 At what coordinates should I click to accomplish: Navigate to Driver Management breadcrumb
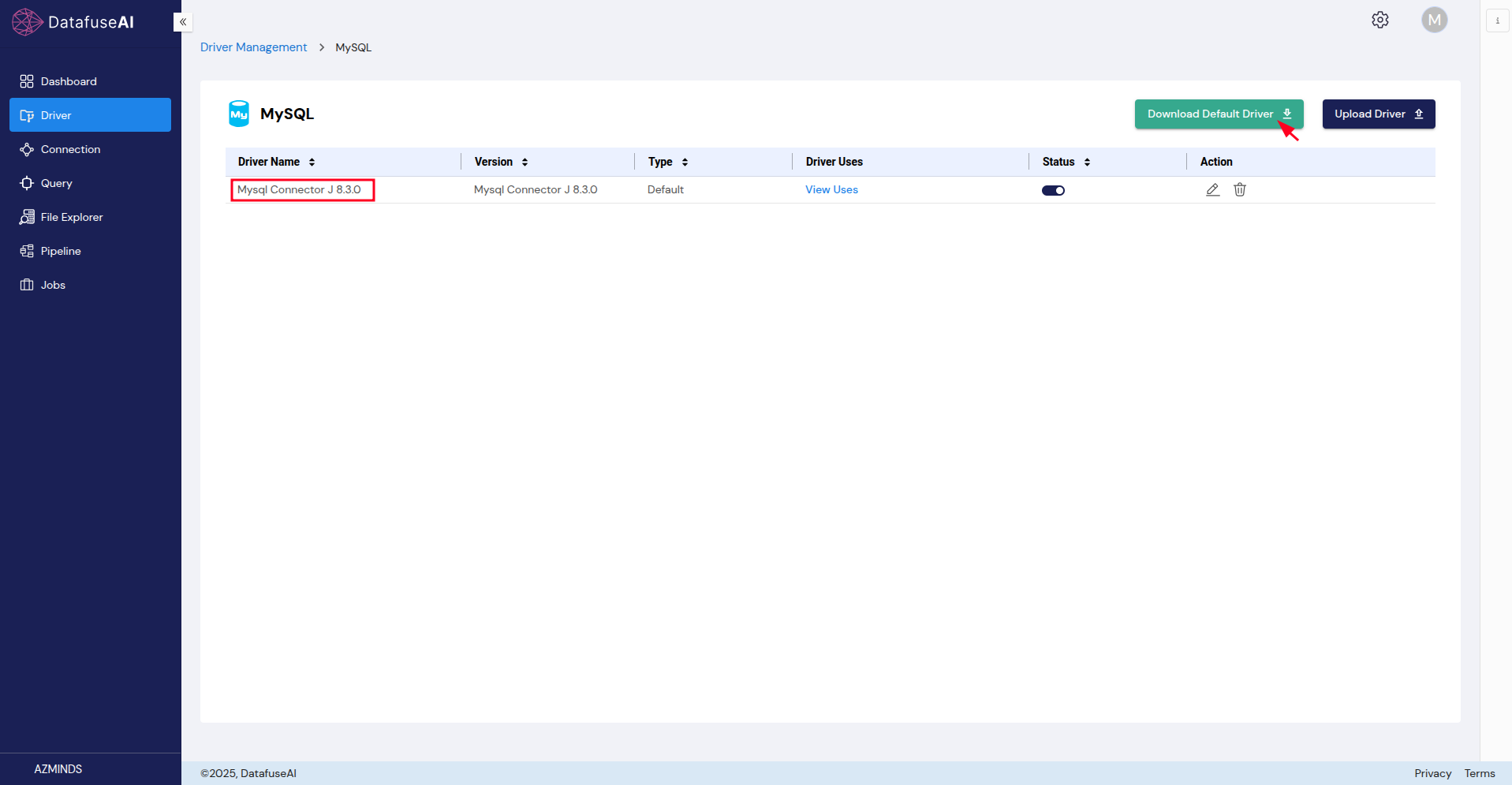tap(253, 47)
